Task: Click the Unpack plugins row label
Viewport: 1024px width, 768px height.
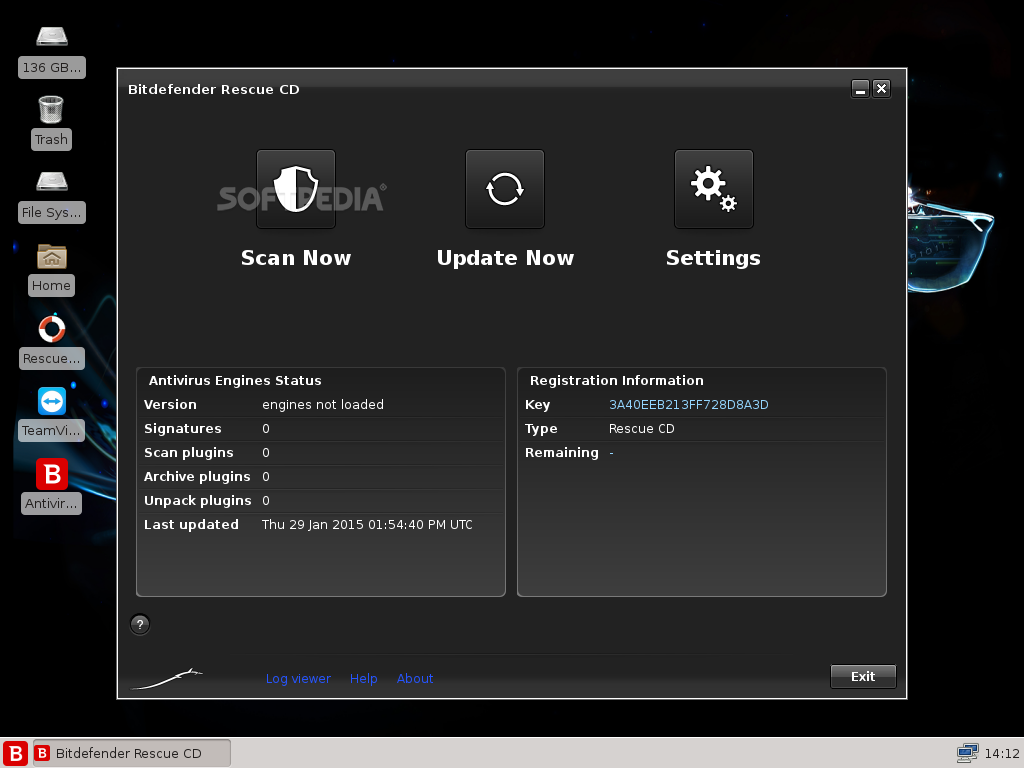Action: coord(198,501)
